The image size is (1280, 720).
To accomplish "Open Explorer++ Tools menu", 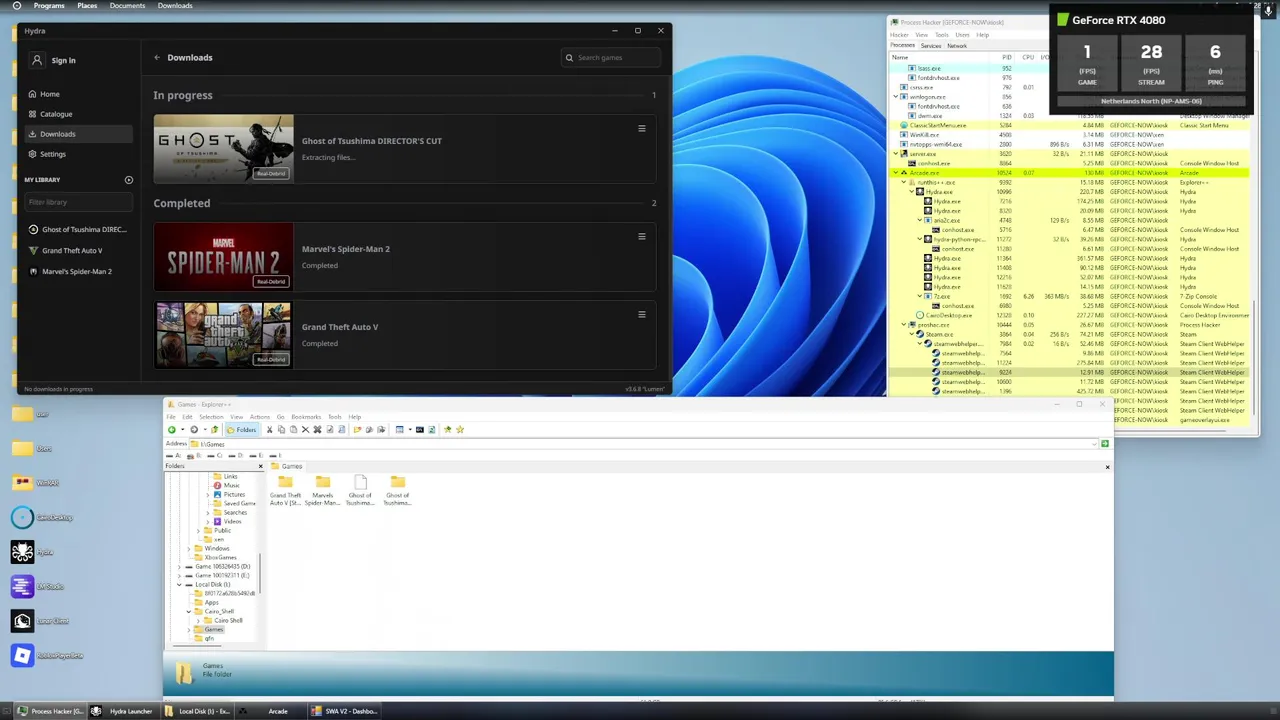I will point(335,417).
